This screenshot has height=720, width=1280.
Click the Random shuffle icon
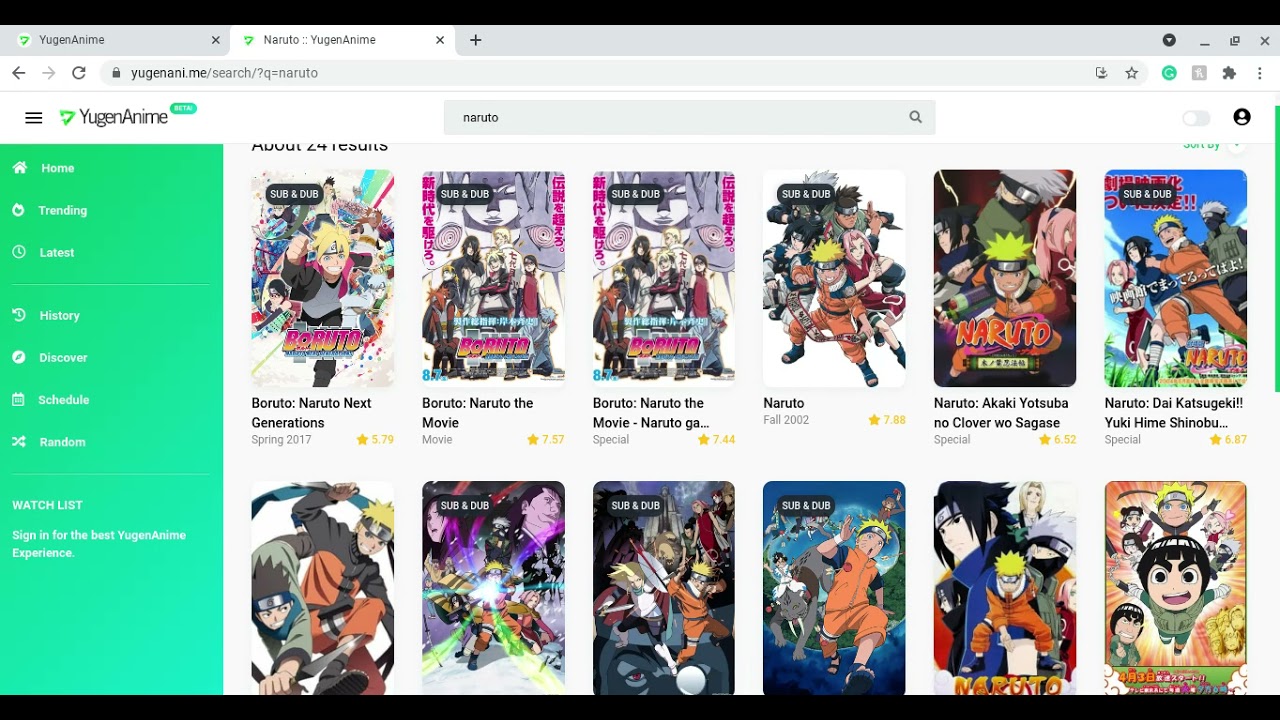pos(19,441)
